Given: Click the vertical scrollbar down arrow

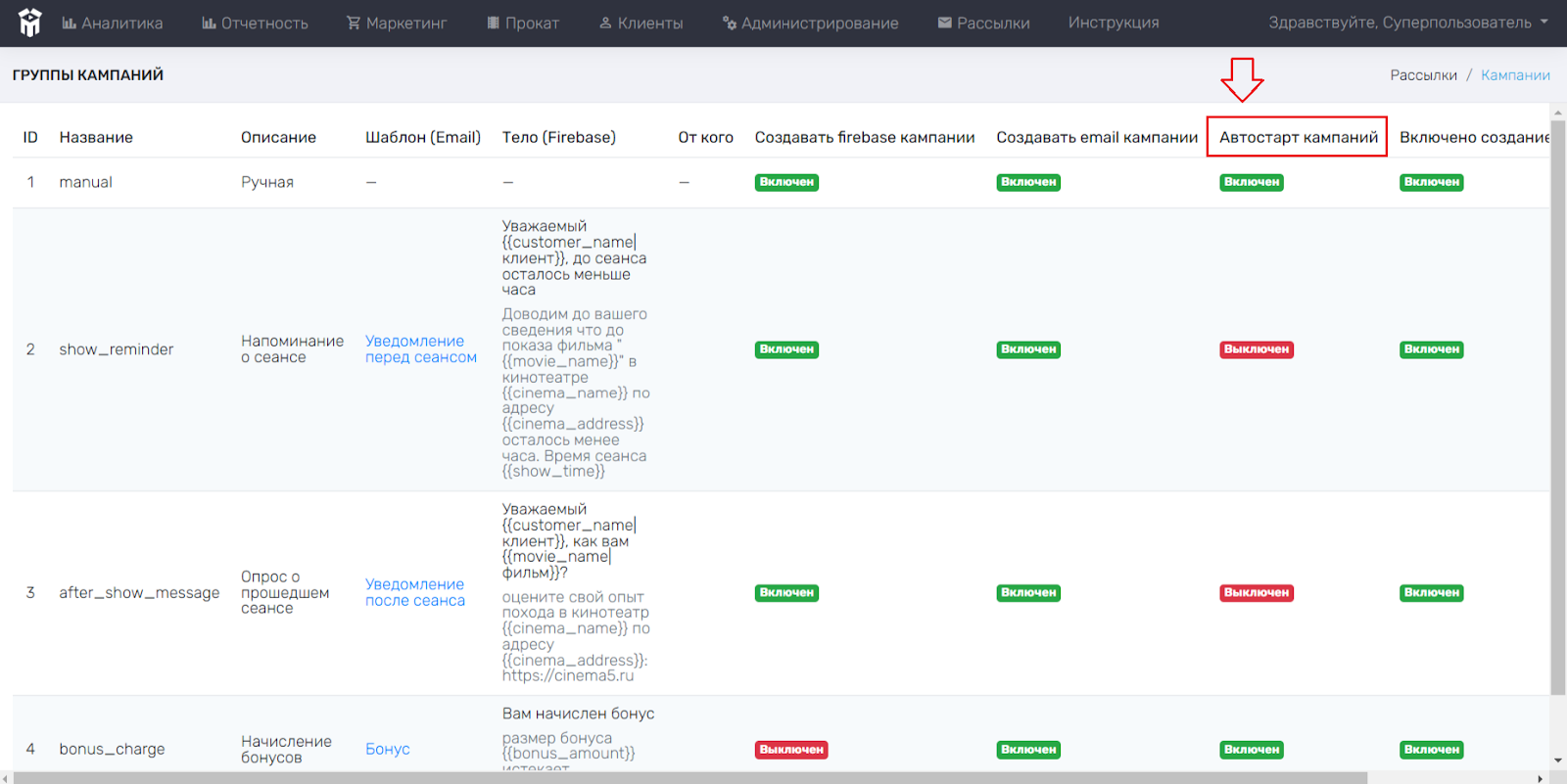Looking at the screenshot, I should (1558, 761).
